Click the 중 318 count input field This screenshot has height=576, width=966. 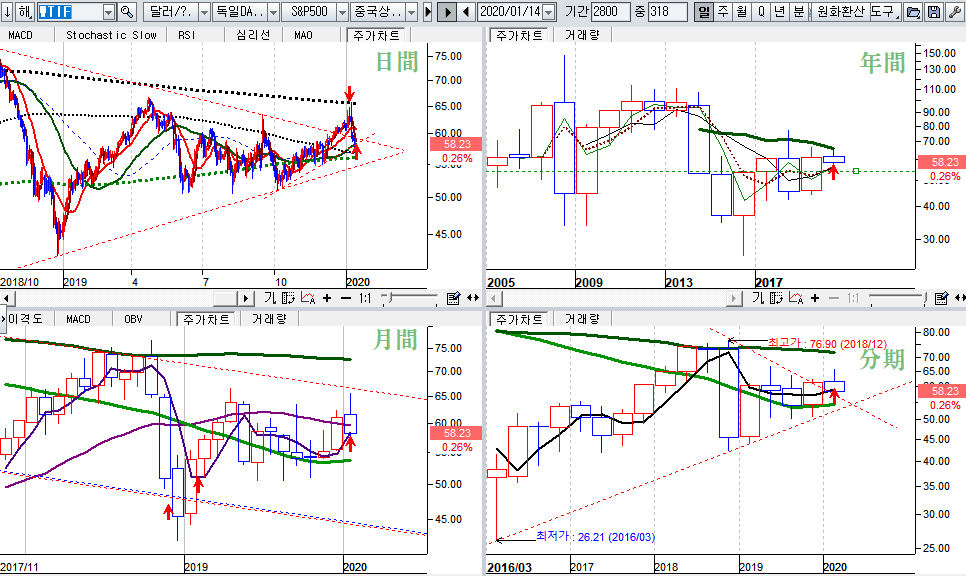pyautogui.click(x=668, y=12)
